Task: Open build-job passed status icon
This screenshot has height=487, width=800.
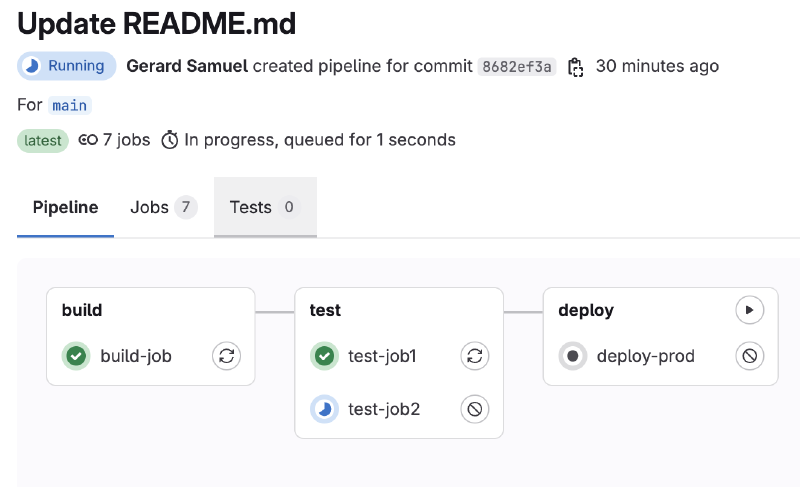Action: tap(77, 356)
